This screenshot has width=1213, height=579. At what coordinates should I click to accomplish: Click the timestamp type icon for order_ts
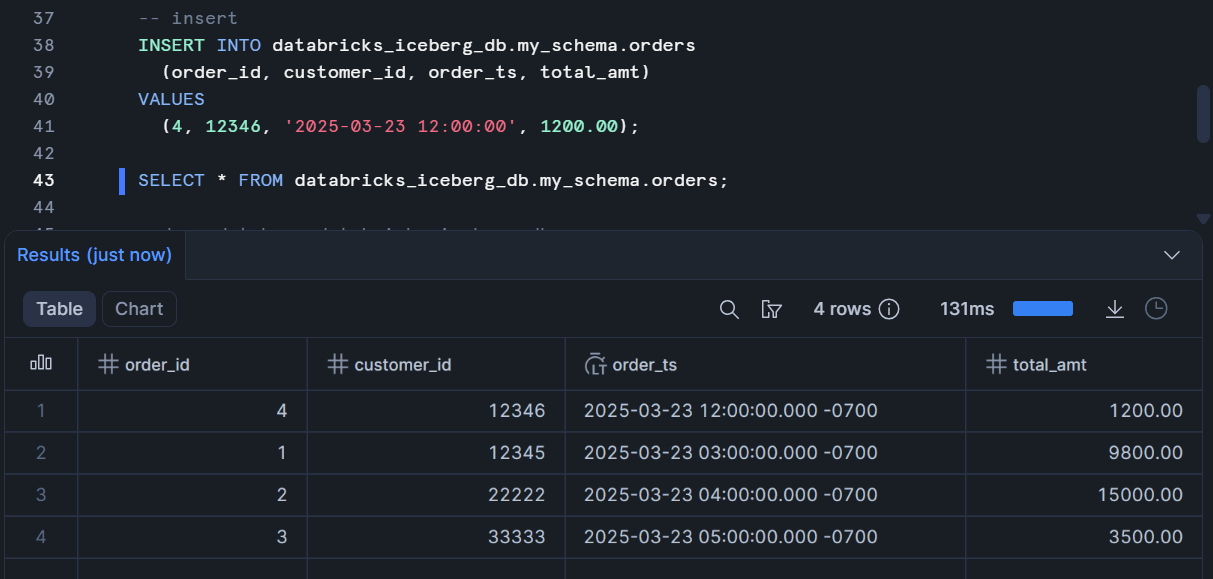point(595,365)
